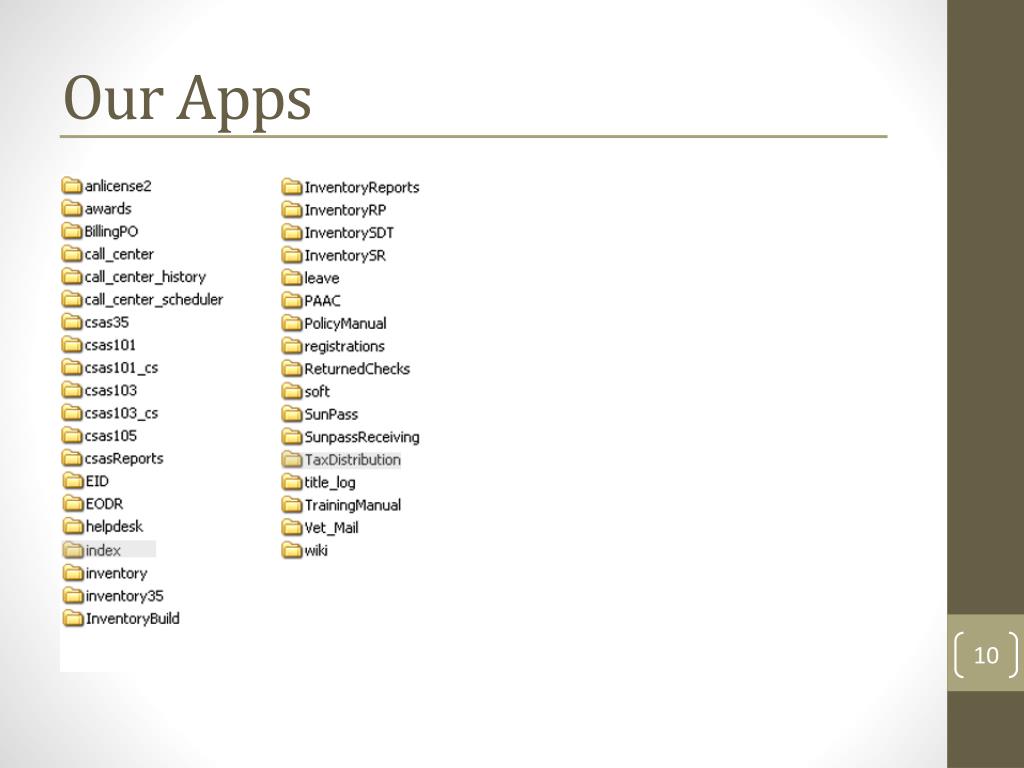Click the call_center folder icon
Viewport: 1024px width, 768px height.
click(72, 254)
